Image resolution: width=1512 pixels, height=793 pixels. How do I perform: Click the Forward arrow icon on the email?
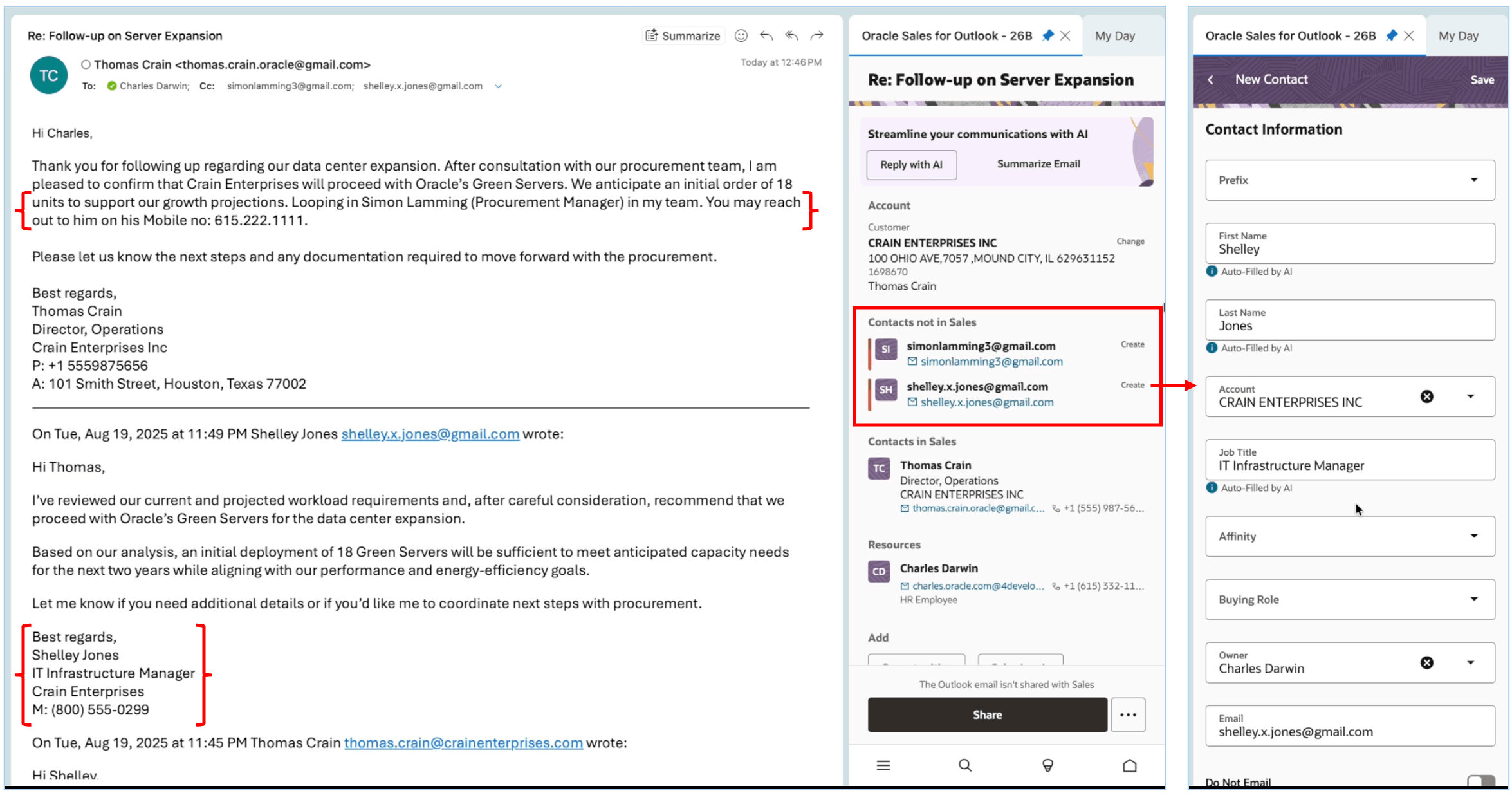pyautogui.click(x=816, y=35)
